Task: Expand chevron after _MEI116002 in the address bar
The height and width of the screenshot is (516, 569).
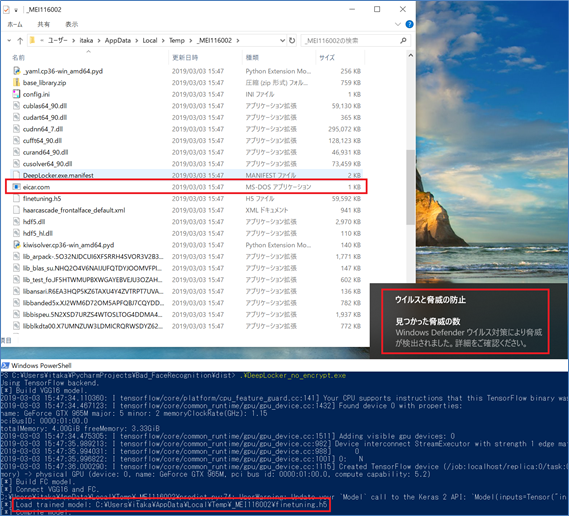Action: coord(238,41)
